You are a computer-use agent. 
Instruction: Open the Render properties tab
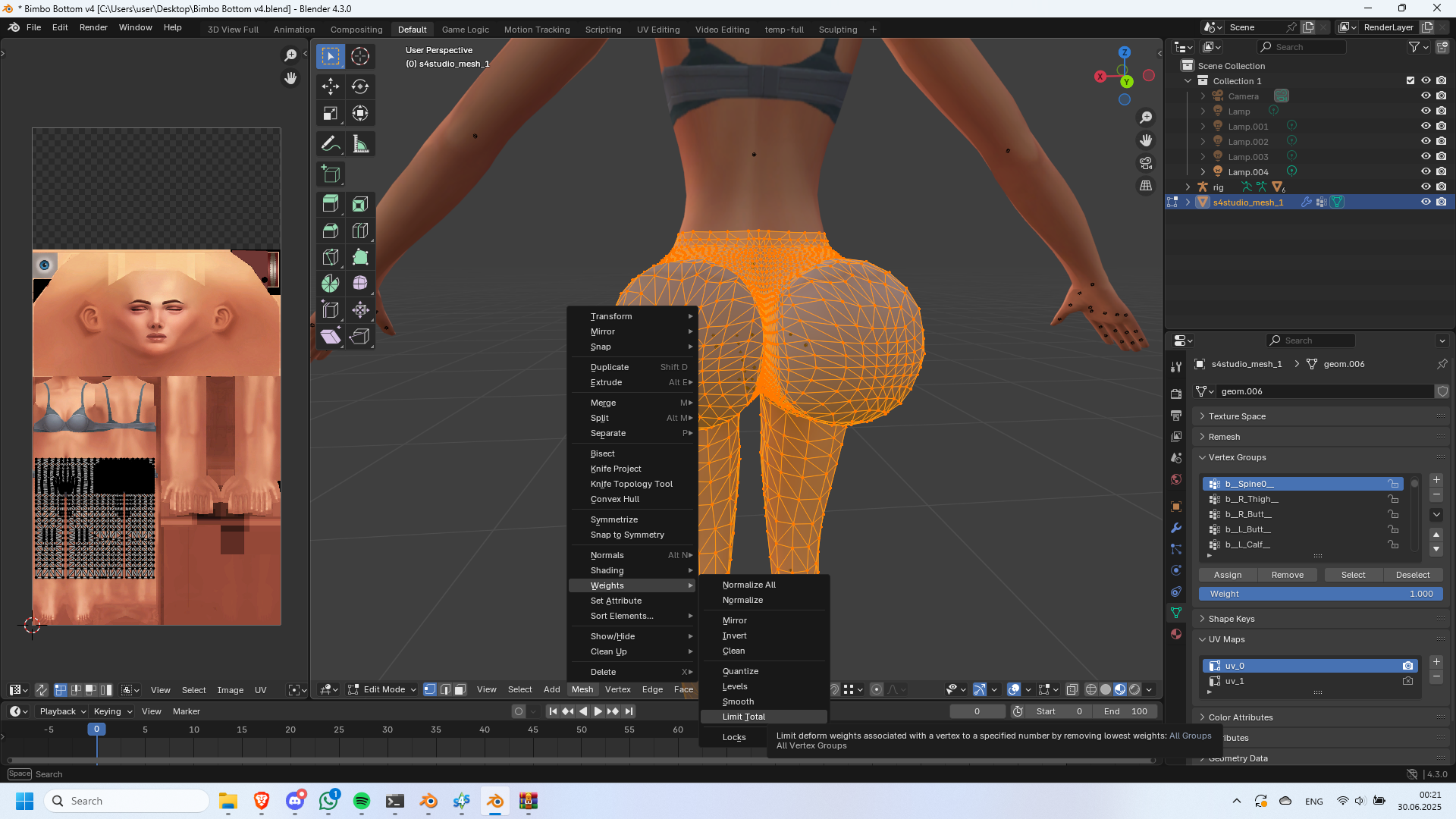click(1176, 394)
